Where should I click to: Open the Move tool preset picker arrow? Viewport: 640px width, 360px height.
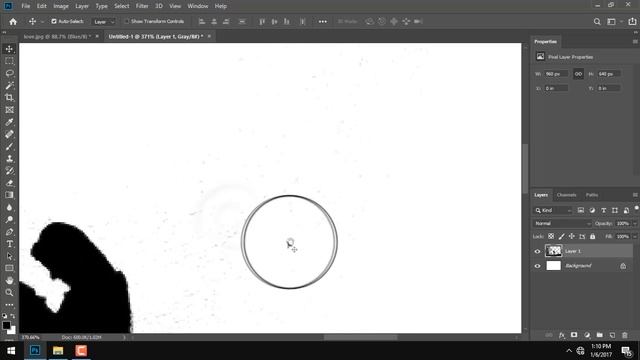tap(42, 22)
